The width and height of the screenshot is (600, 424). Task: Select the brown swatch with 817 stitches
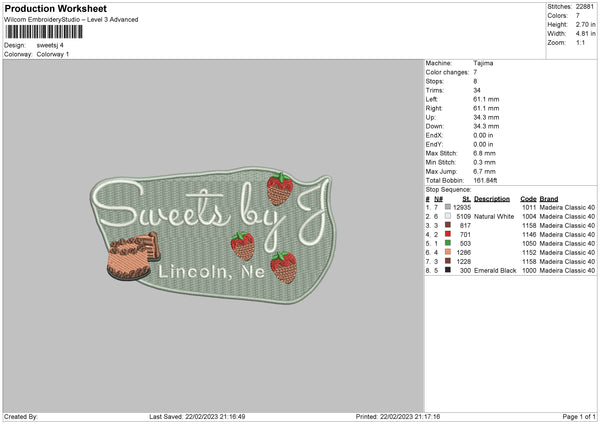448,225
